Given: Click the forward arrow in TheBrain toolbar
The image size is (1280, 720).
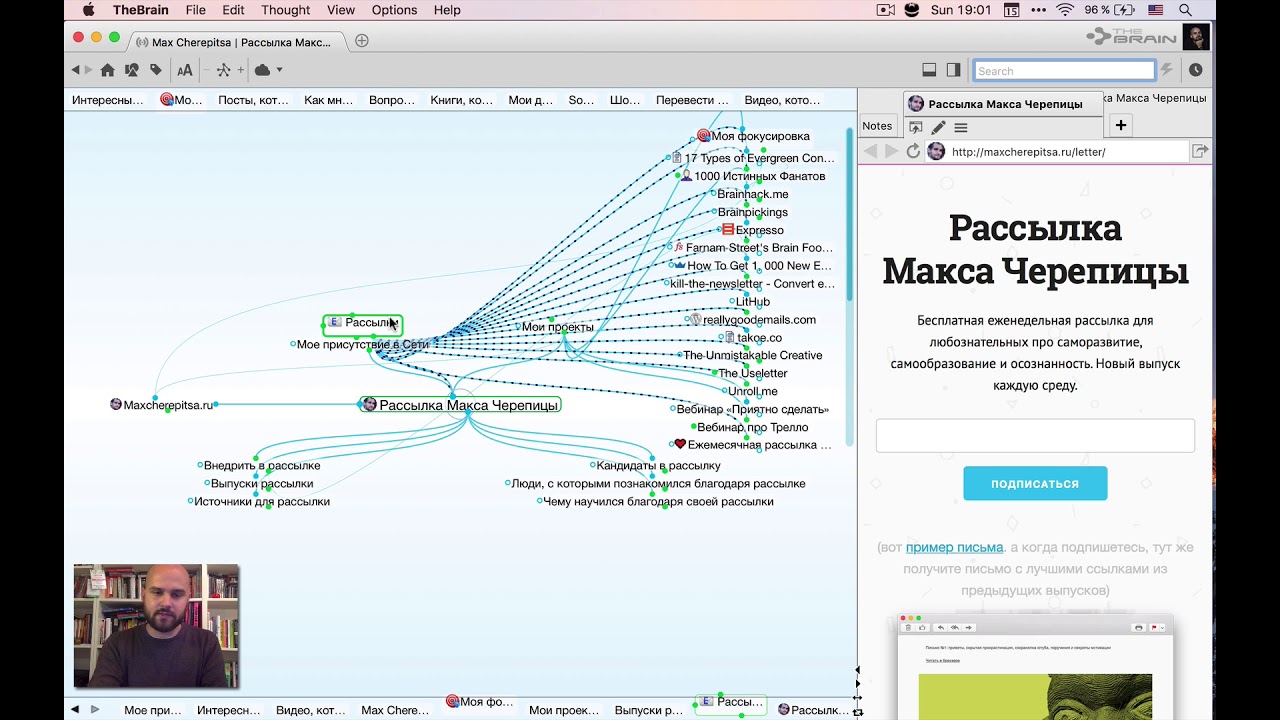Looking at the screenshot, I should tap(88, 70).
